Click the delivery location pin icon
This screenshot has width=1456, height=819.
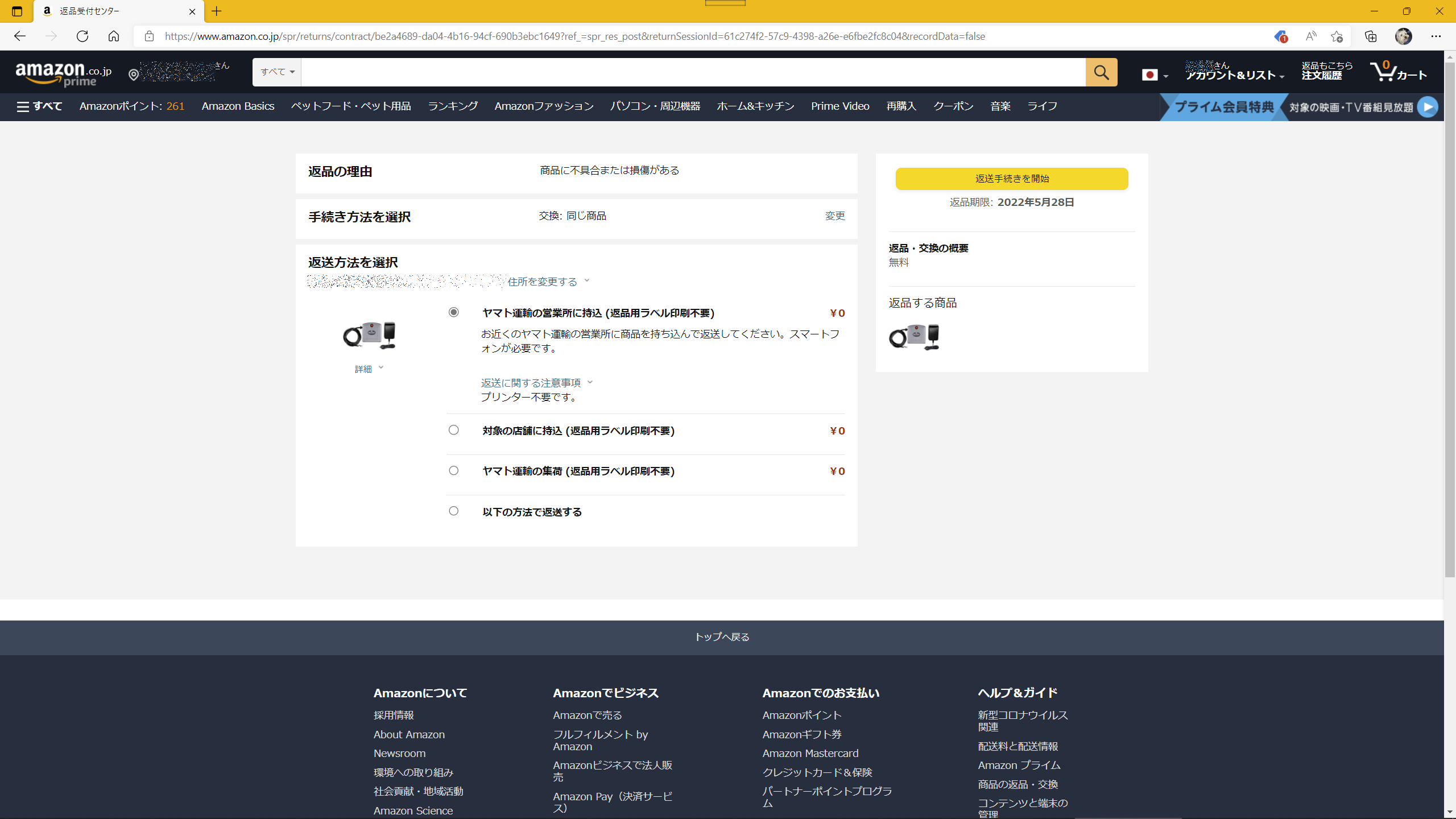coord(134,75)
